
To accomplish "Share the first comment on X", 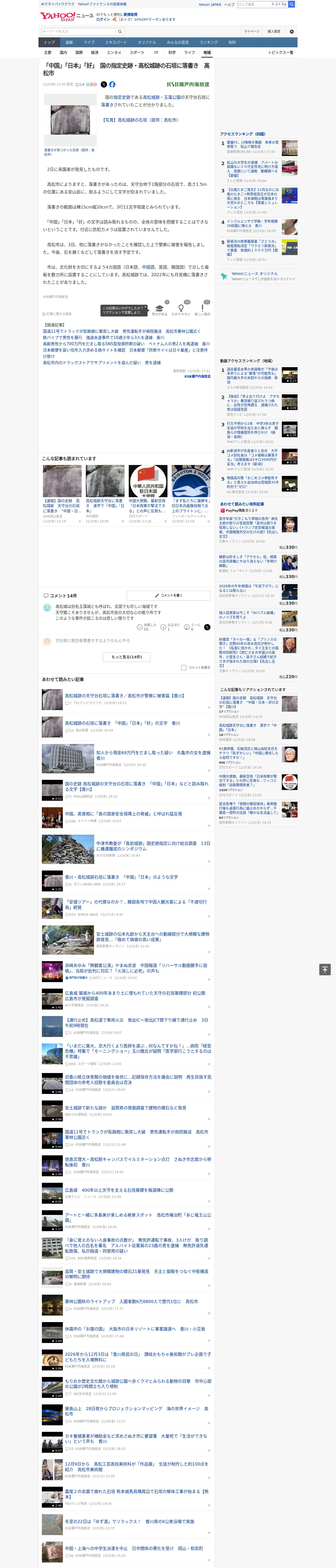I will pyautogui.click(x=207, y=627).
